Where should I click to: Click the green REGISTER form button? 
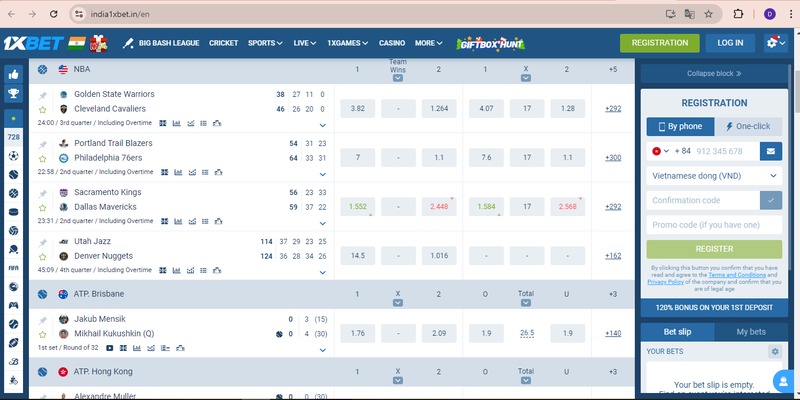point(714,249)
